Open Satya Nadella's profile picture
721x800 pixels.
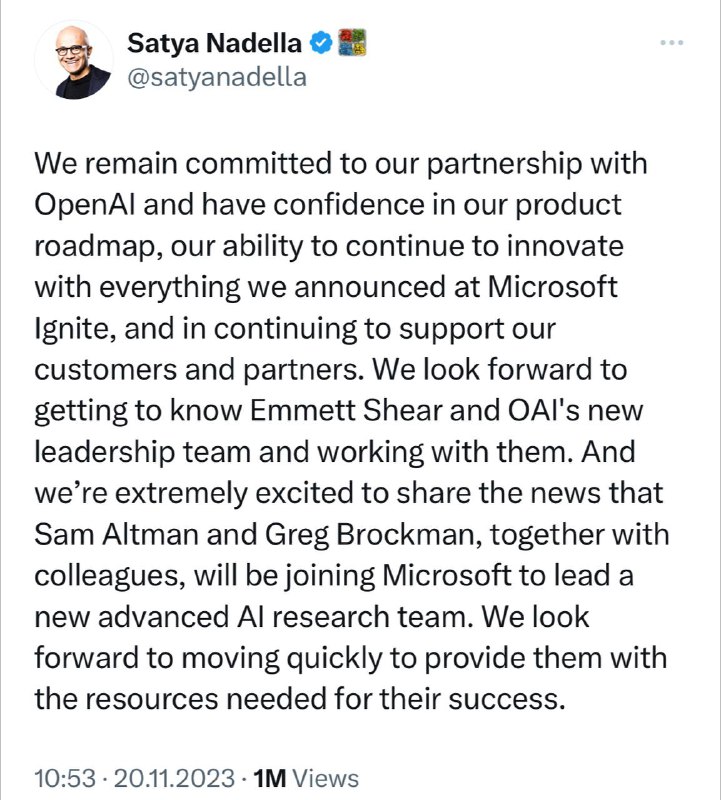tap(74, 61)
